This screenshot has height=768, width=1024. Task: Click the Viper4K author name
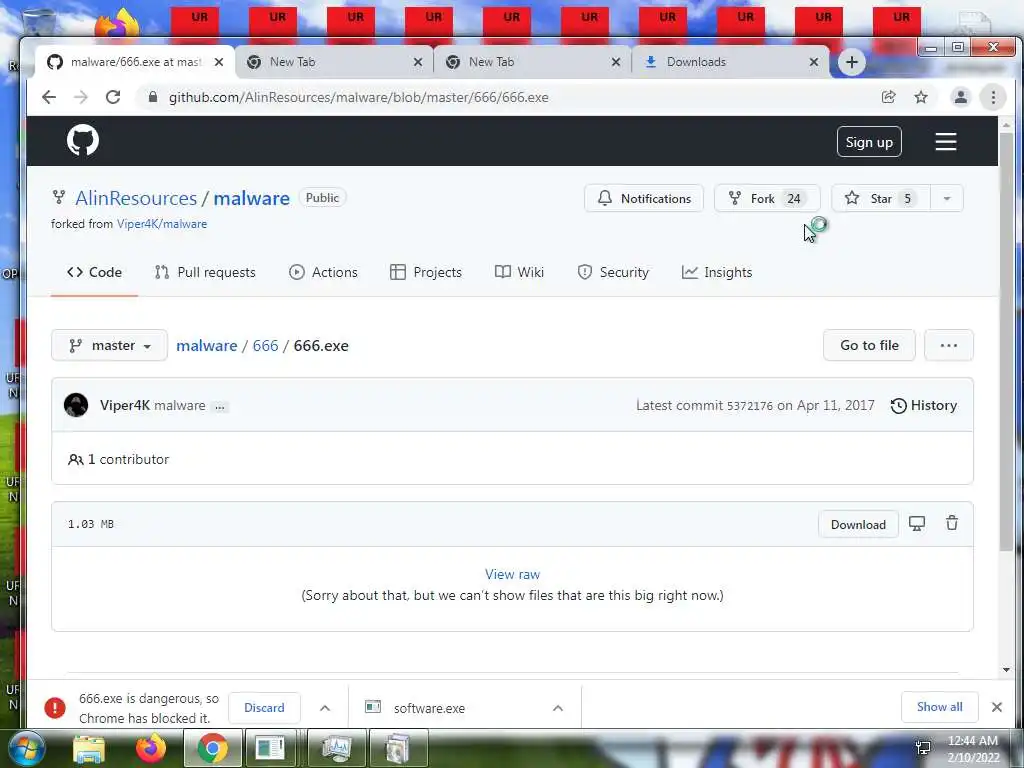125,405
